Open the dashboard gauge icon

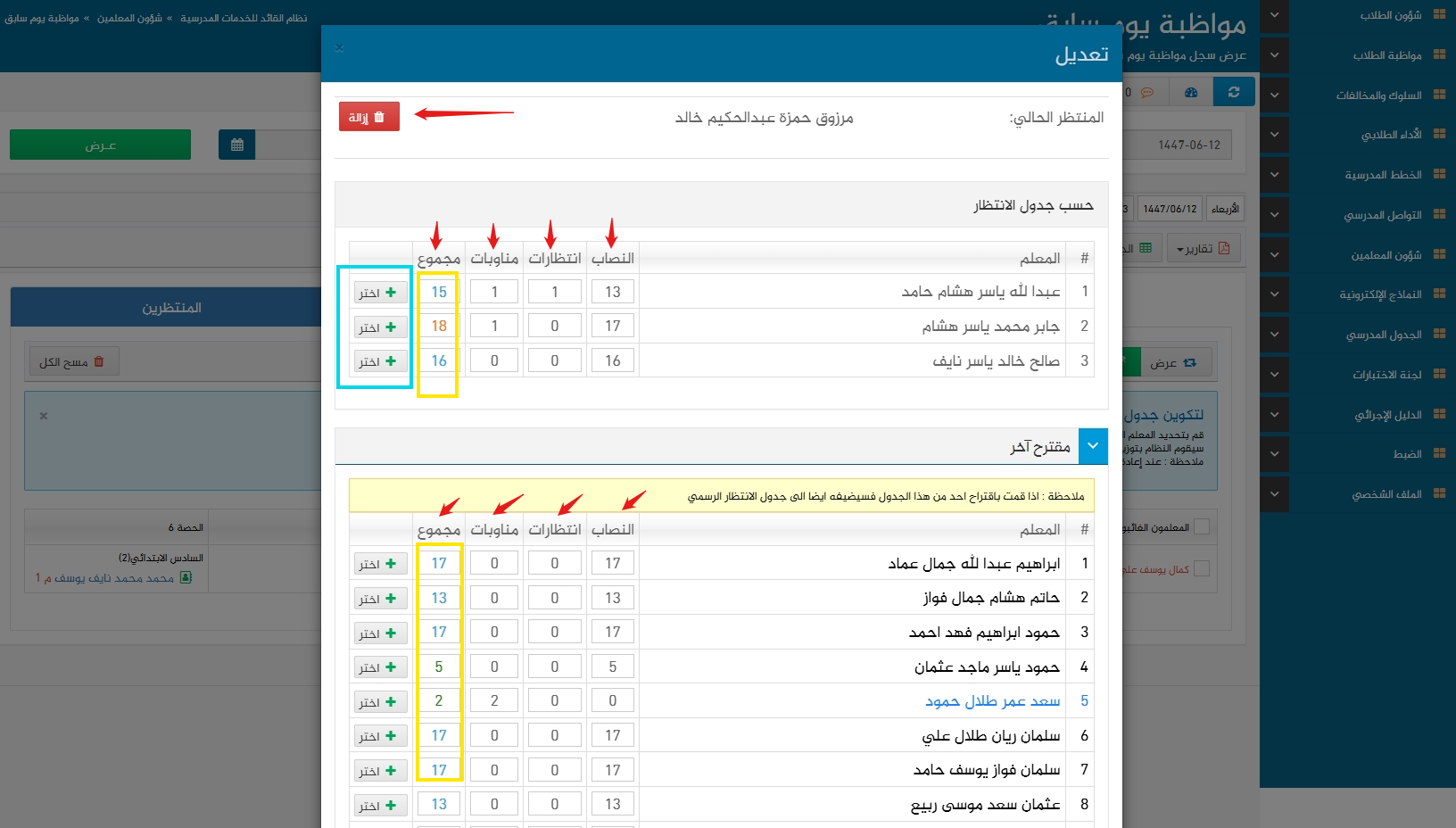pyautogui.click(x=1190, y=92)
